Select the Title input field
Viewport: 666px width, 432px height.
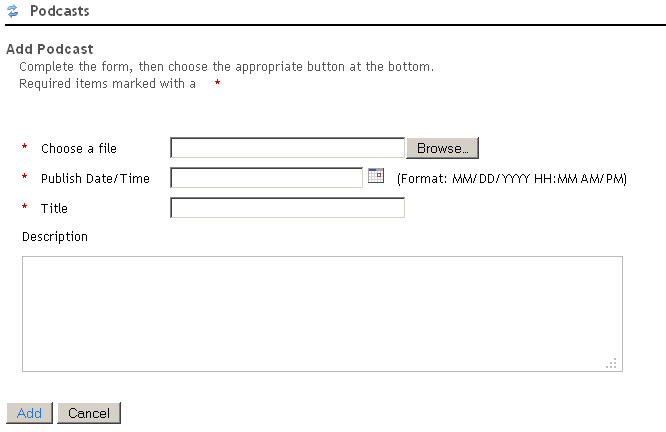pyautogui.click(x=287, y=208)
